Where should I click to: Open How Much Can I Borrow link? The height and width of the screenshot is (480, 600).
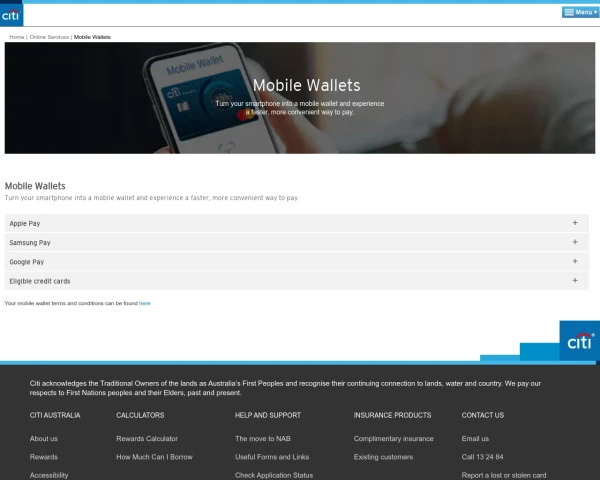coord(154,457)
